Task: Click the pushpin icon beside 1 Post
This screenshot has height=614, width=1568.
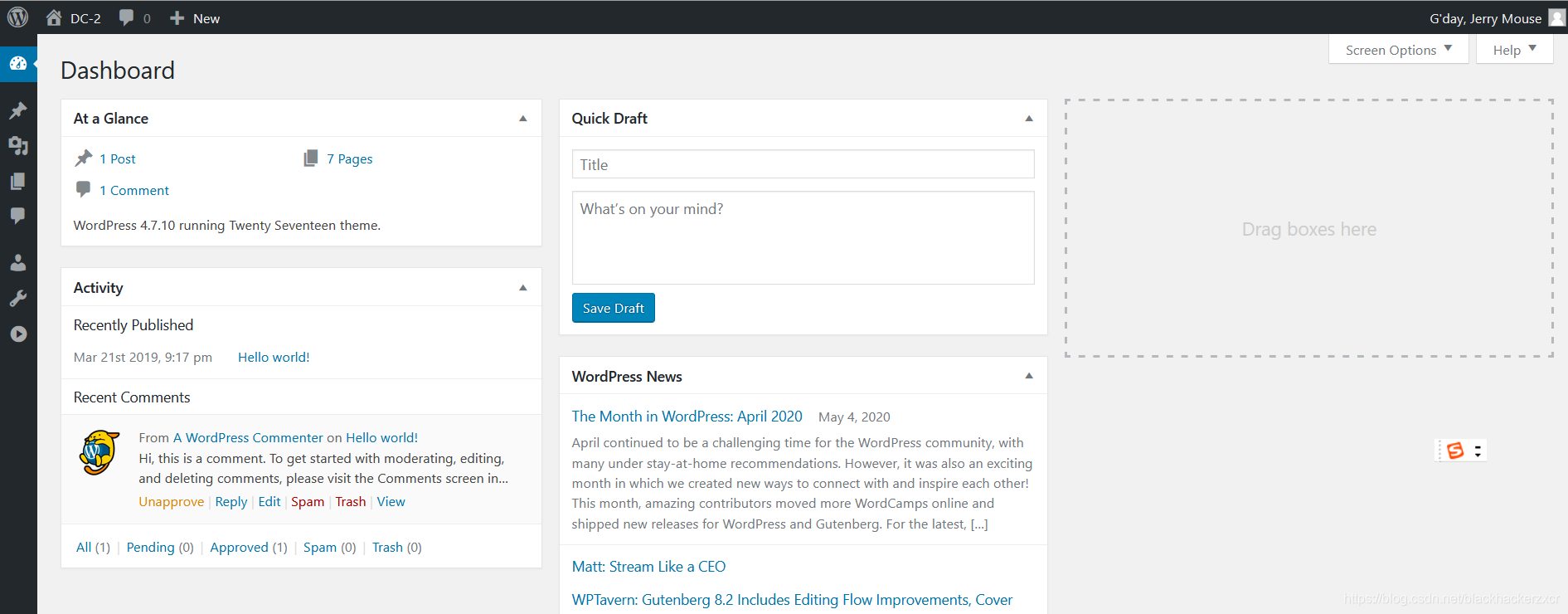Action: pos(84,158)
